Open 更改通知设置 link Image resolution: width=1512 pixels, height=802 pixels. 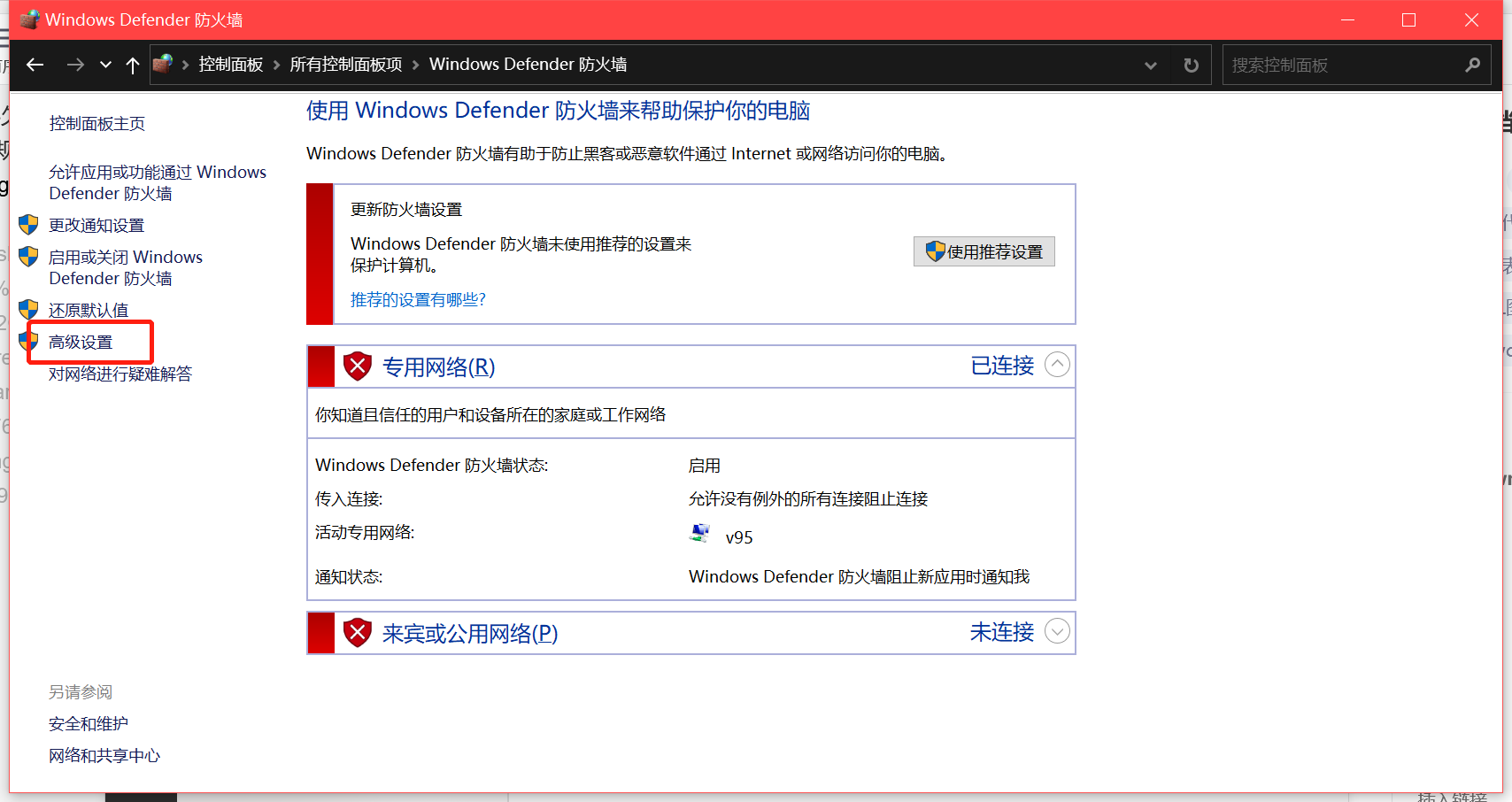[96, 226]
